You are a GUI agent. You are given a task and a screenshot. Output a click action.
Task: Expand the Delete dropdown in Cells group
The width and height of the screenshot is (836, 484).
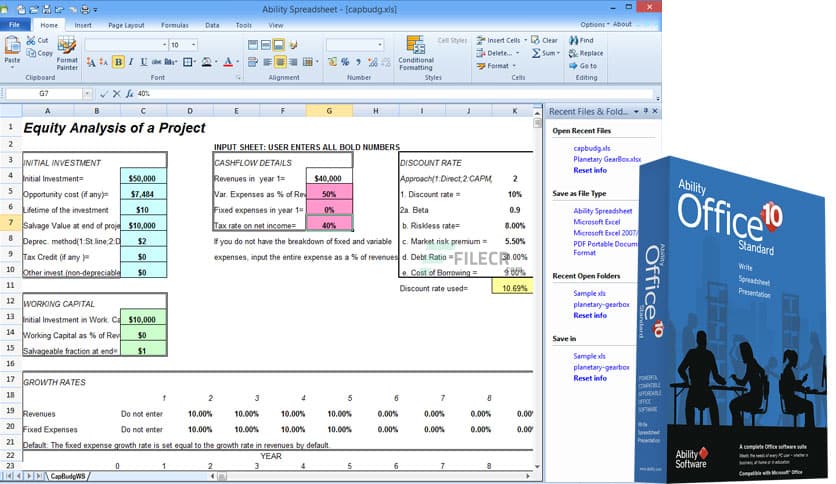(517, 53)
